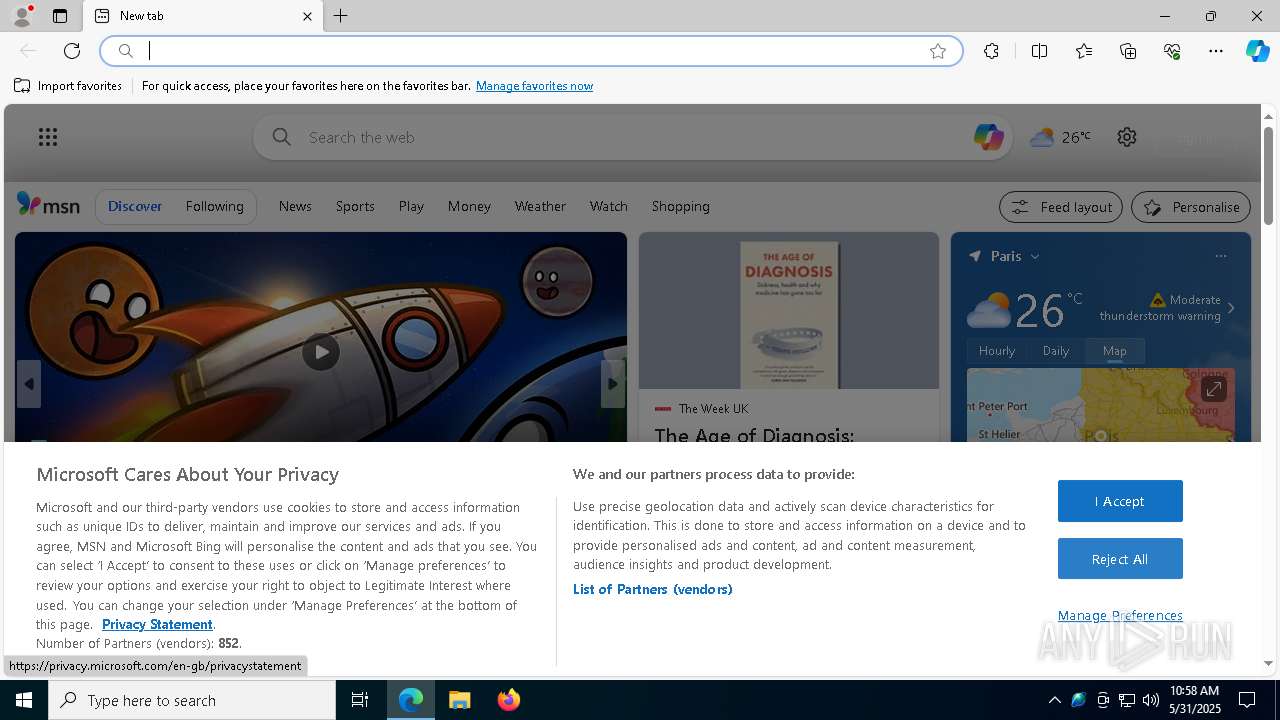Select the Discover tab

click(135, 206)
